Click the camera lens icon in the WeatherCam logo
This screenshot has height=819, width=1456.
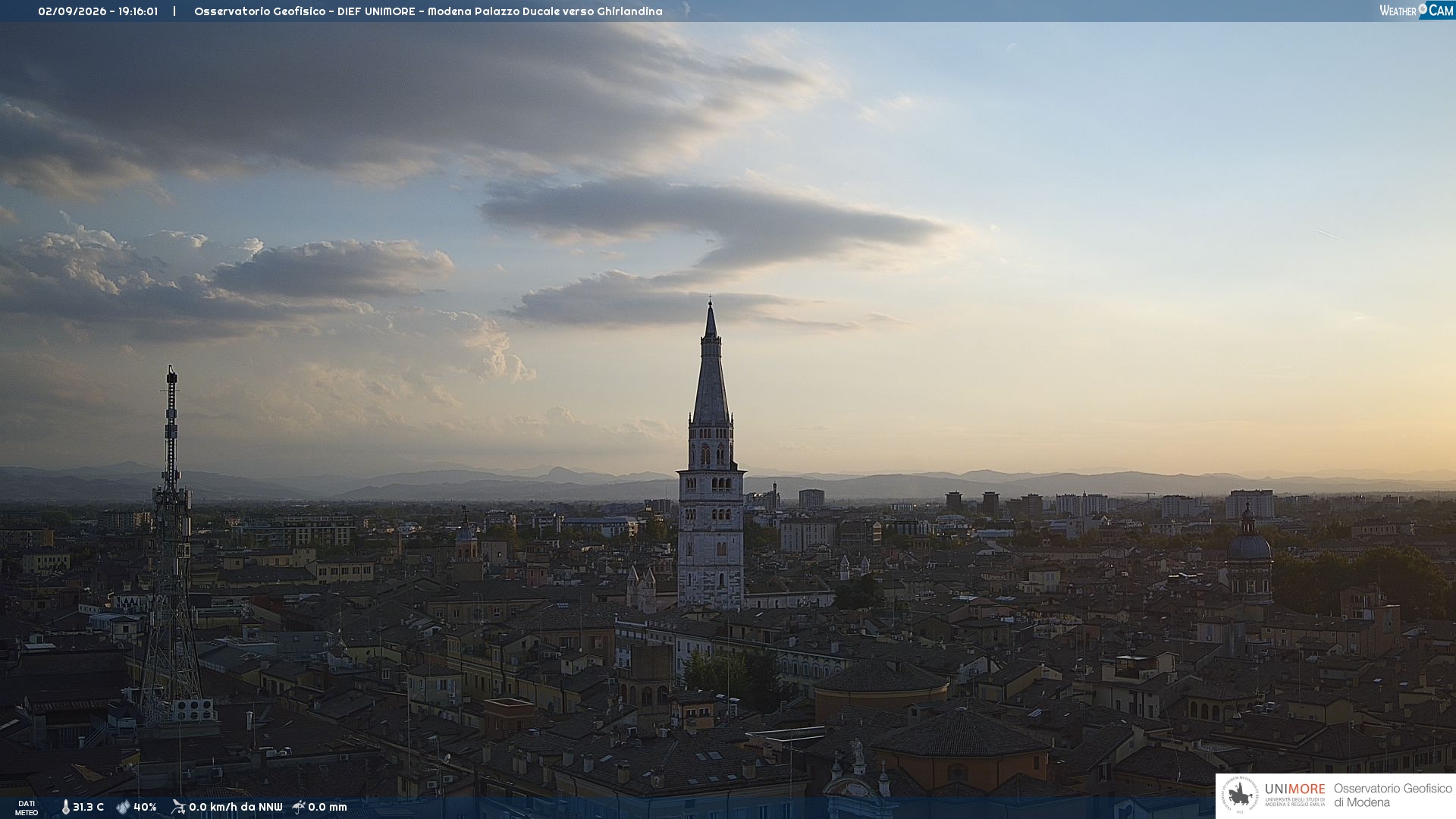pos(1423,9)
